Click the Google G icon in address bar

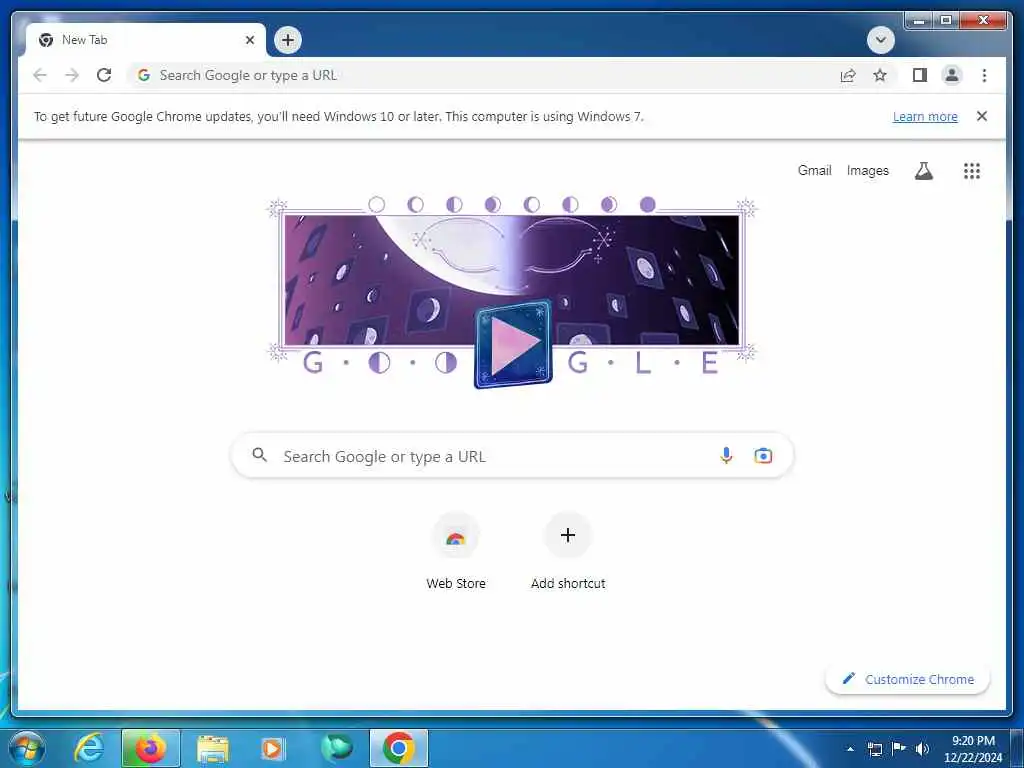[x=144, y=75]
